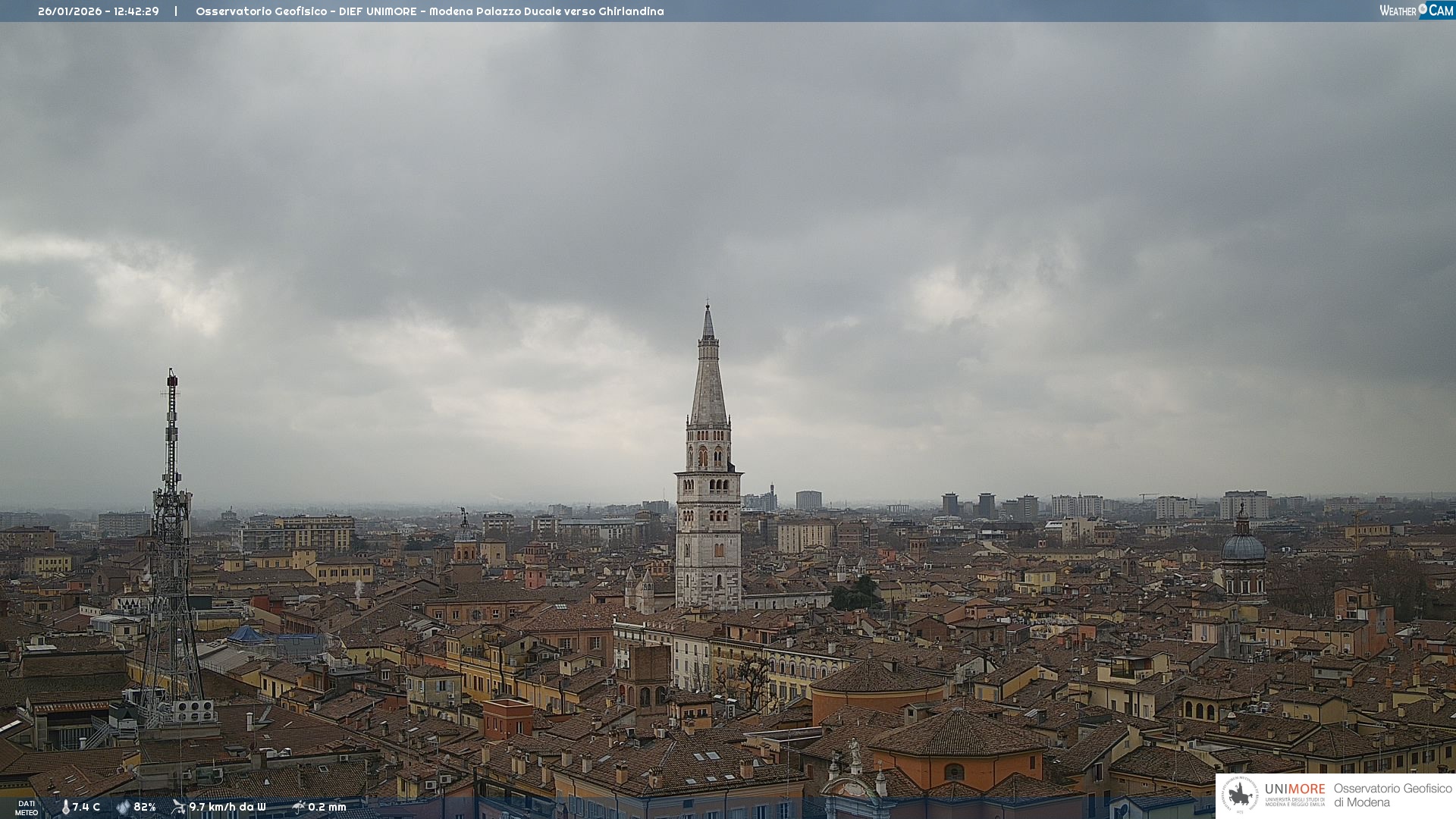Click the DATI METEO label
1456x819 pixels.
27,808
